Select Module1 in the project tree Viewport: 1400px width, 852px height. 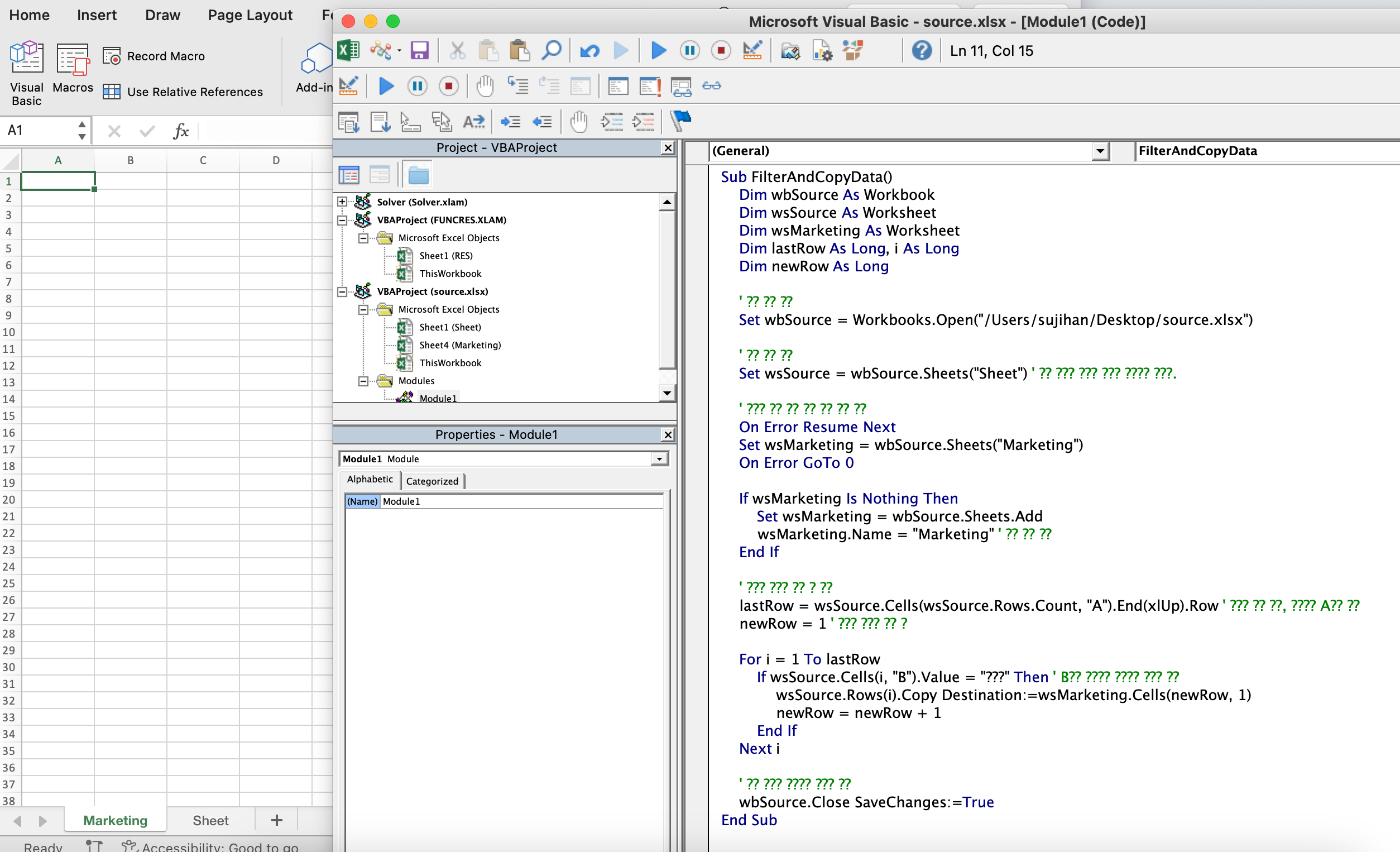[438, 399]
